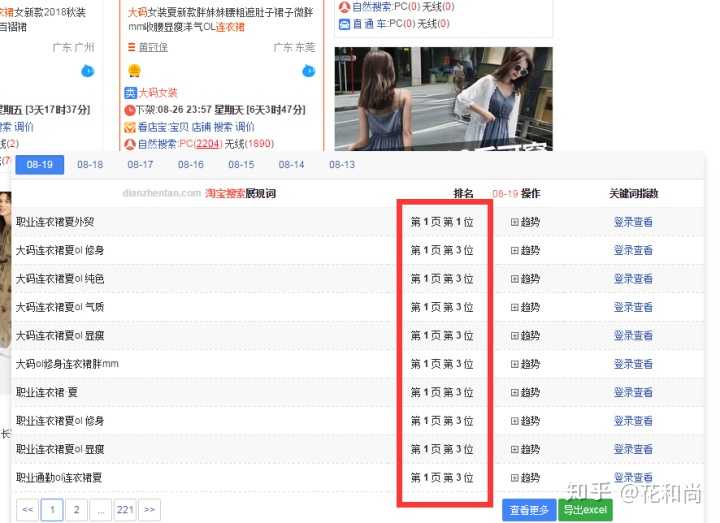Click the 查看更多 button
This screenshot has height=523, width=720.
click(529, 511)
